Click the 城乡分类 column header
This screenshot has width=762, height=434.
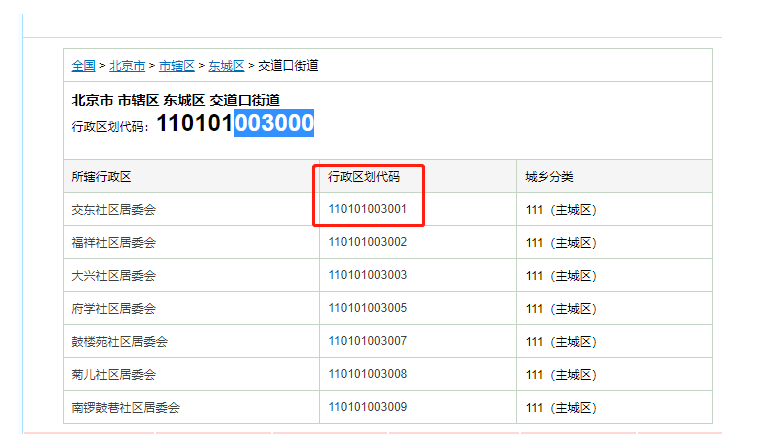pos(549,176)
